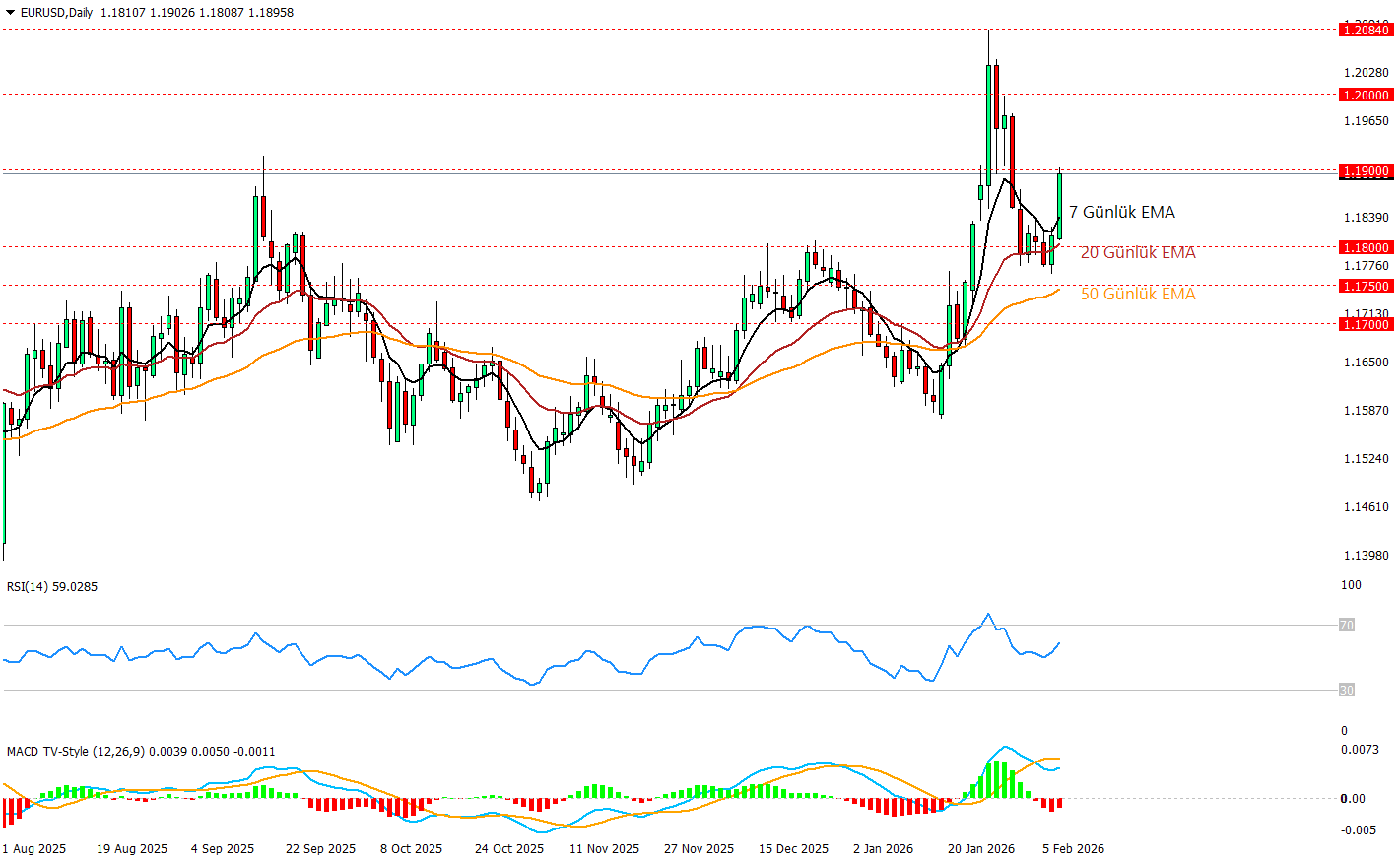The width and height of the screenshot is (1400, 861).
Task: Click the 20 Günlük EMA text label
Action: pos(1138,253)
